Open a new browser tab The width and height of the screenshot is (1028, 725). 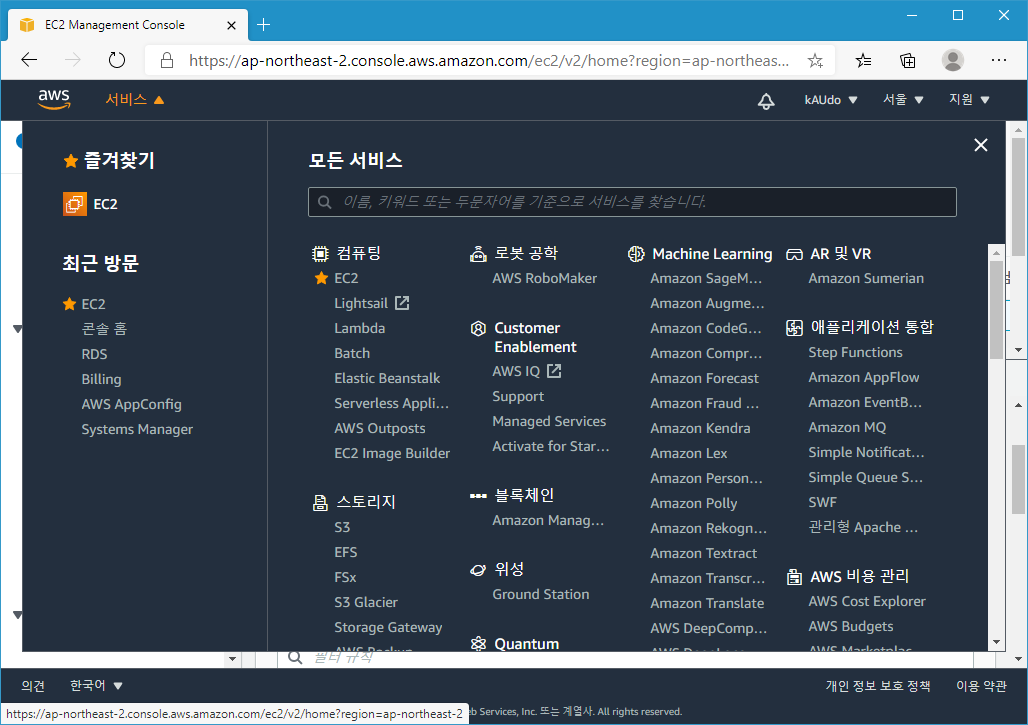[x=264, y=25]
